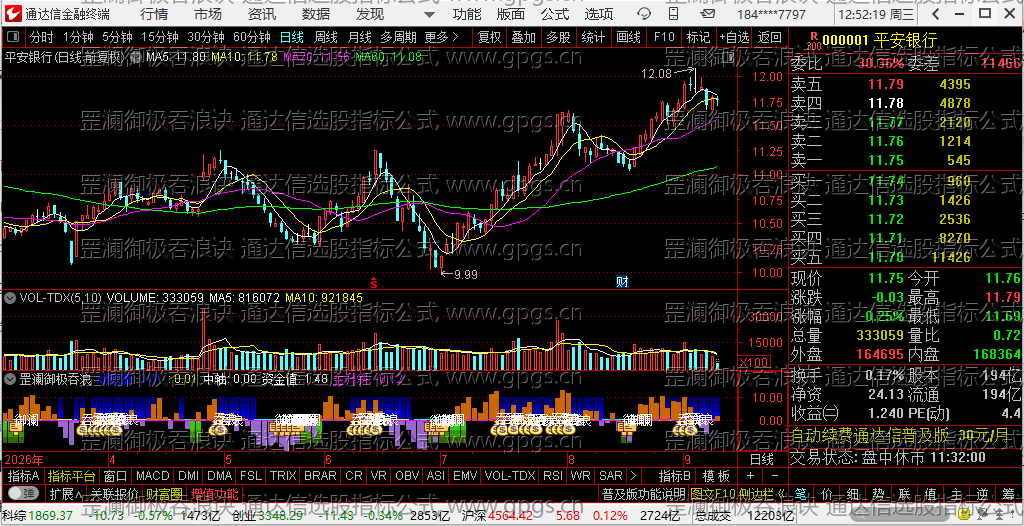Add stock with +自选 button
The height and width of the screenshot is (526, 1024).
(x=735, y=37)
